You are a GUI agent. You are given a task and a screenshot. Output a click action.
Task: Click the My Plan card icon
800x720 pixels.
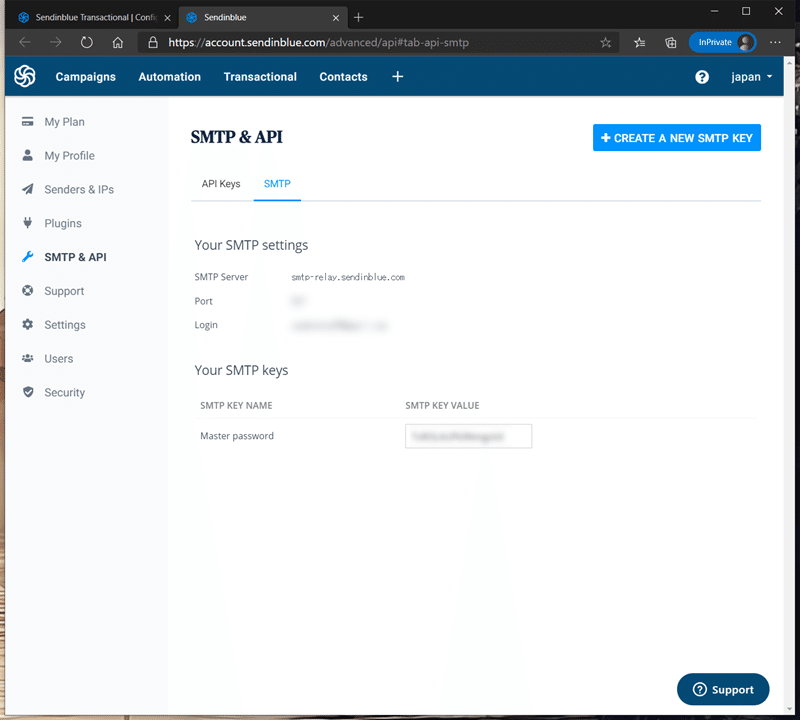pyautogui.click(x=28, y=121)
